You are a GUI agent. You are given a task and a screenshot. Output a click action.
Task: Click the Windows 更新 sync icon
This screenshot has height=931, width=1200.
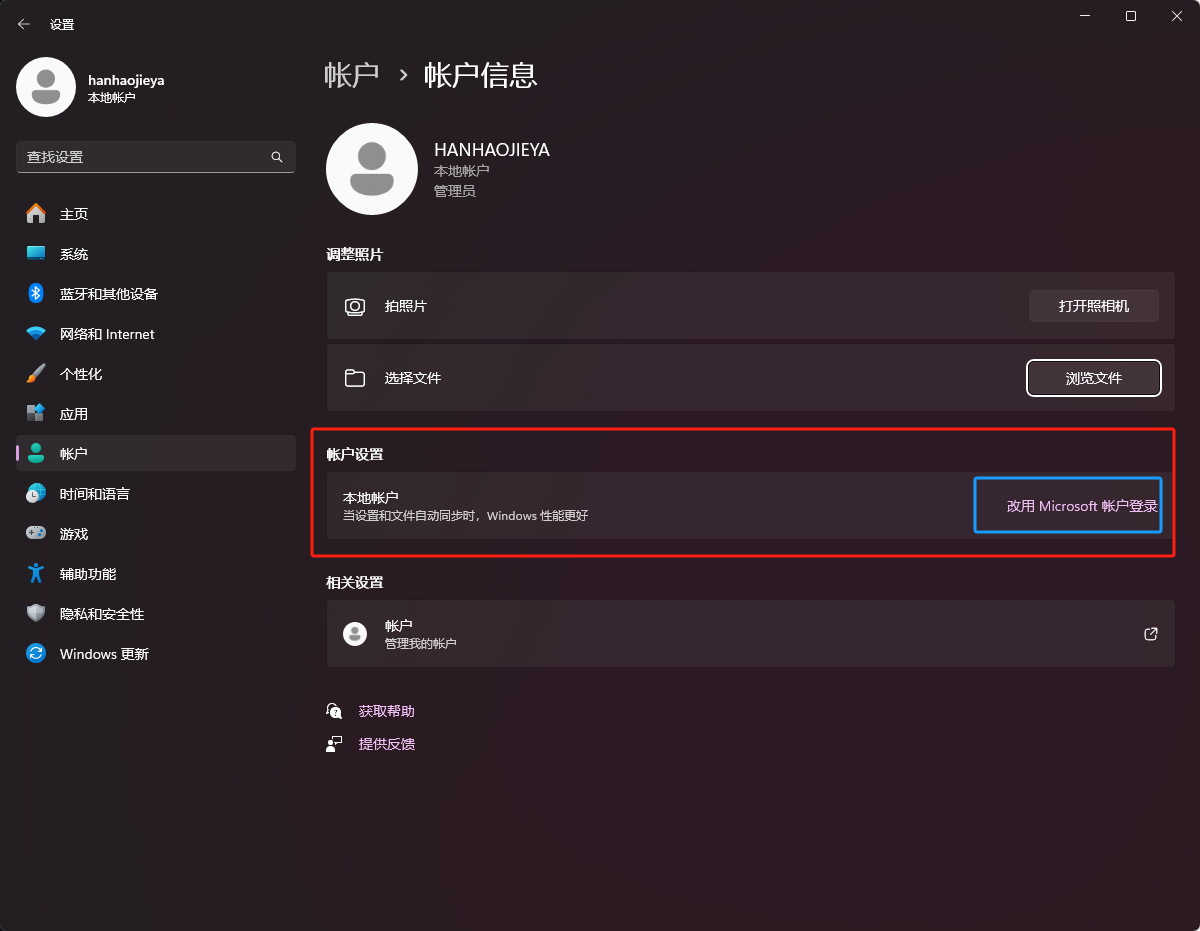pos(36,654)
